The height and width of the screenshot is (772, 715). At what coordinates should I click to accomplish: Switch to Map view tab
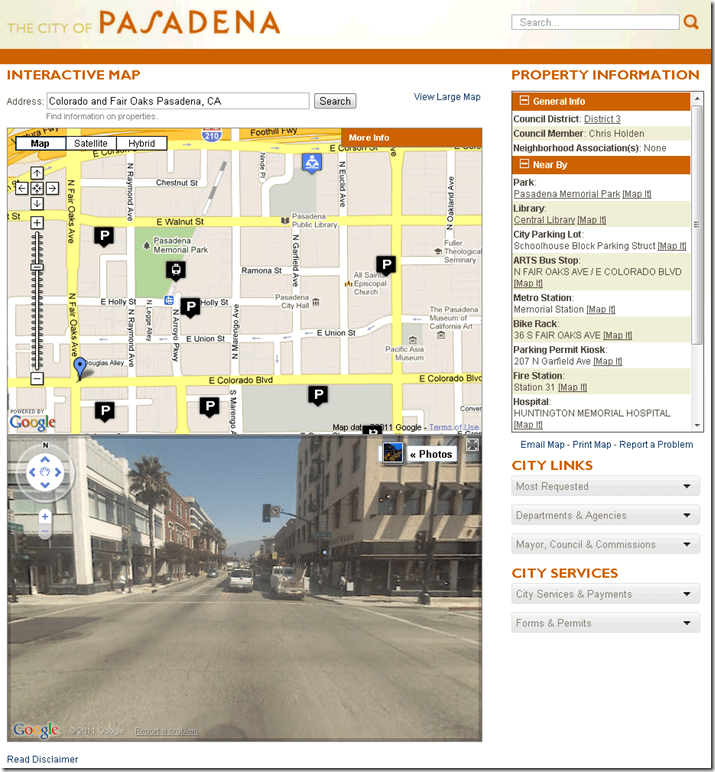[x=40, y=143]
